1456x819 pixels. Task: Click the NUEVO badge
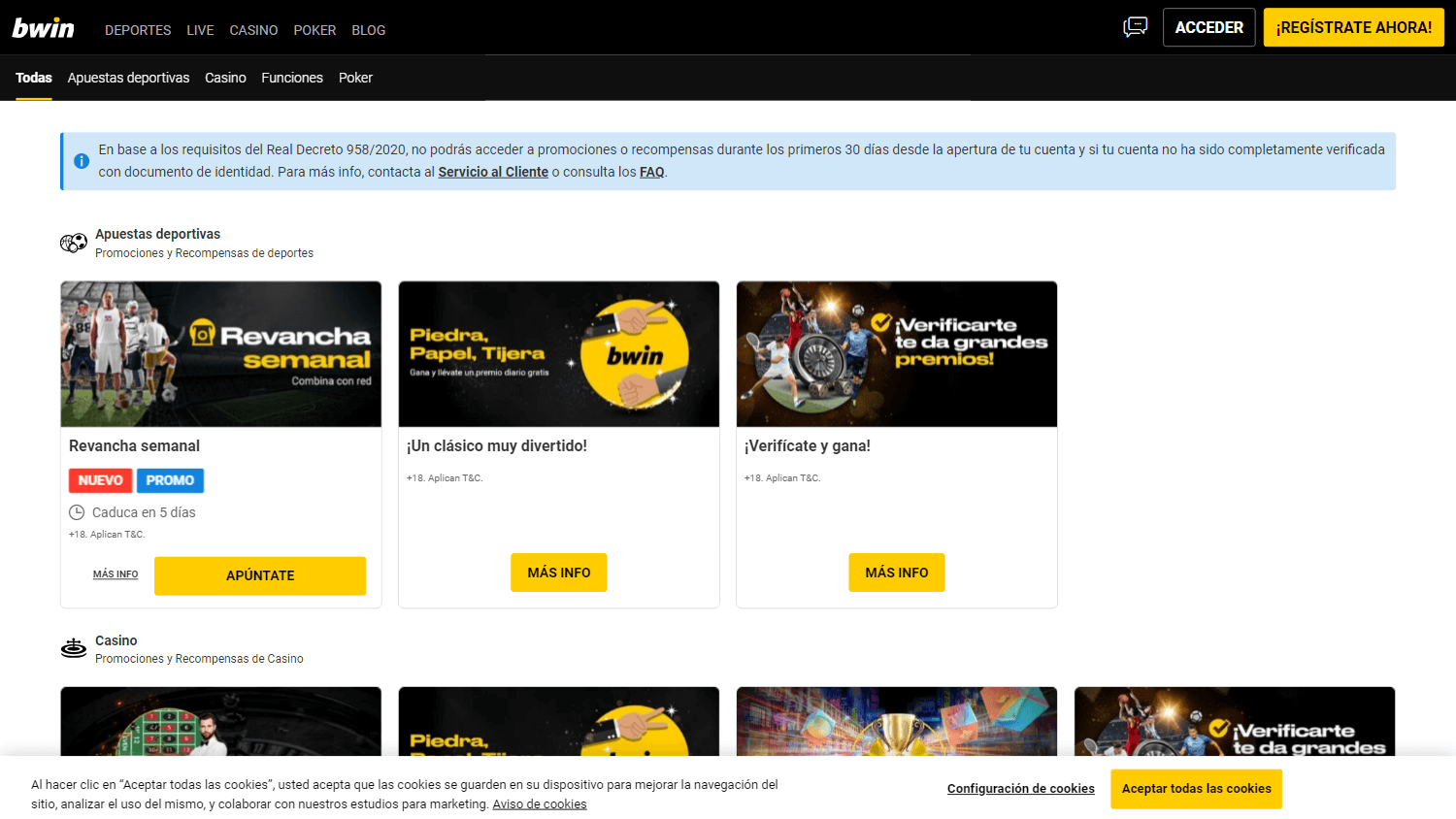point(101,480)
